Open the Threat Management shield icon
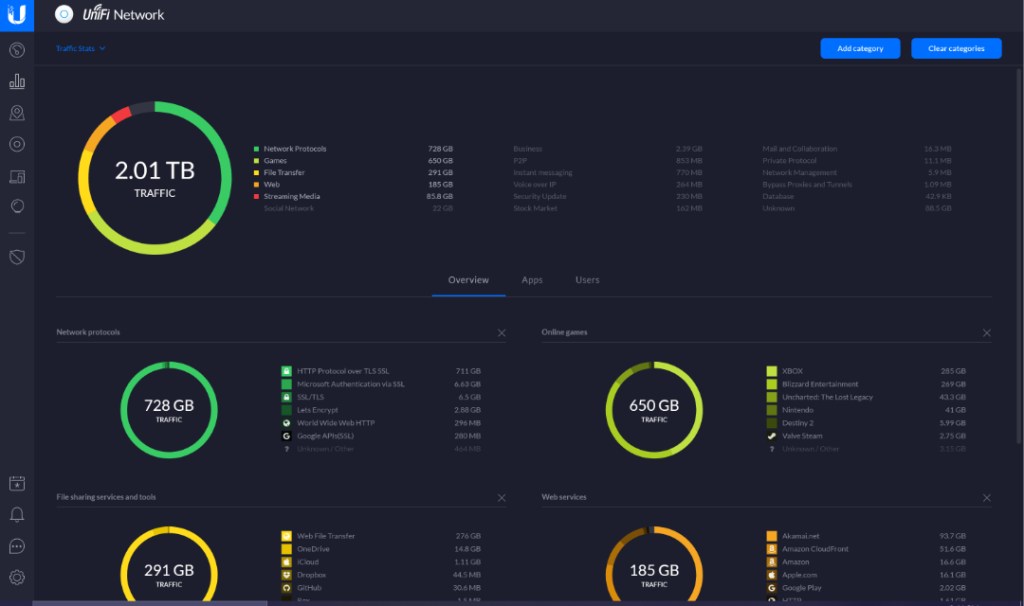The image size is (1024, 606). (x=16, y=257)
